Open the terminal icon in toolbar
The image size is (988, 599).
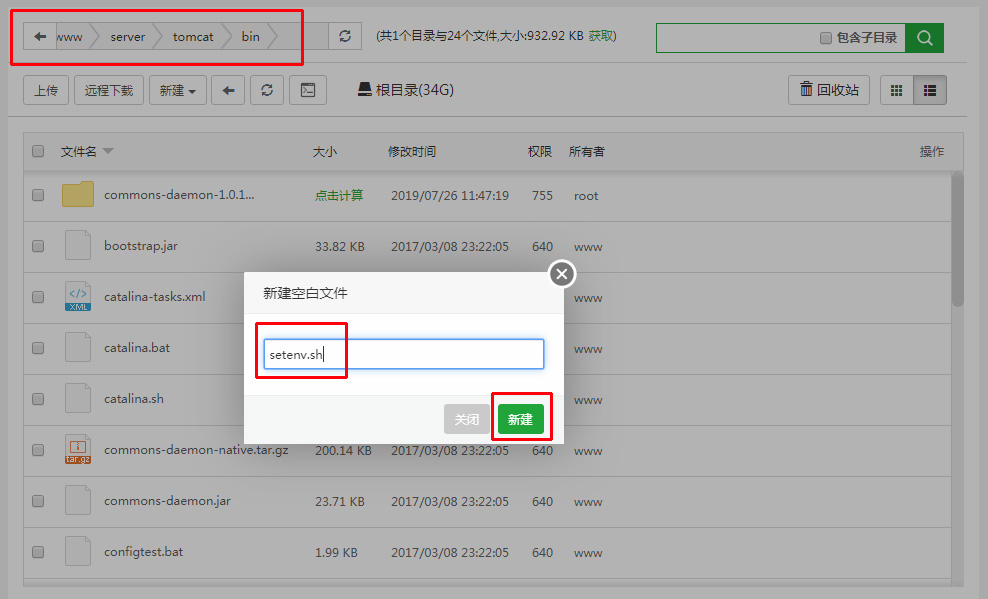308,90
